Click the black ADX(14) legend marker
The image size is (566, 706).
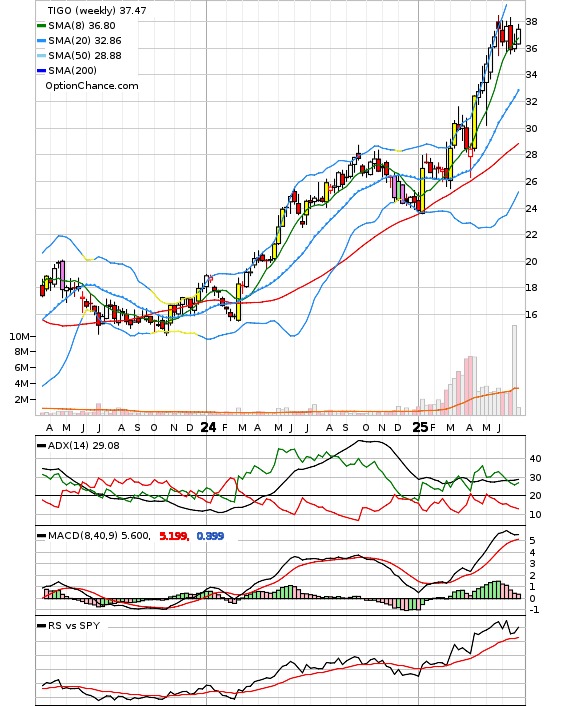(41, 446)
